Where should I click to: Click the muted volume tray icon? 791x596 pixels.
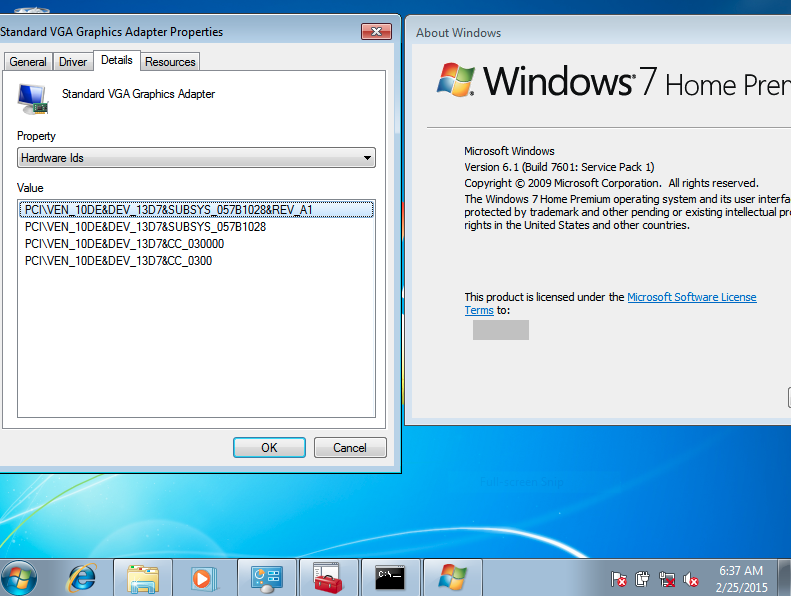[691, 579]
